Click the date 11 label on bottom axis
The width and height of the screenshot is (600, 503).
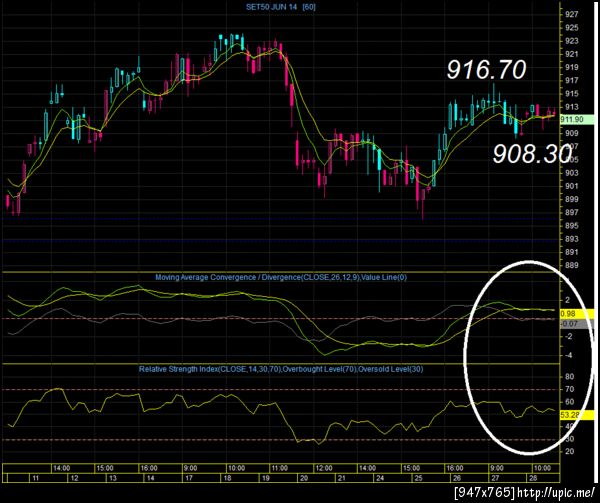tap(36, 478)
